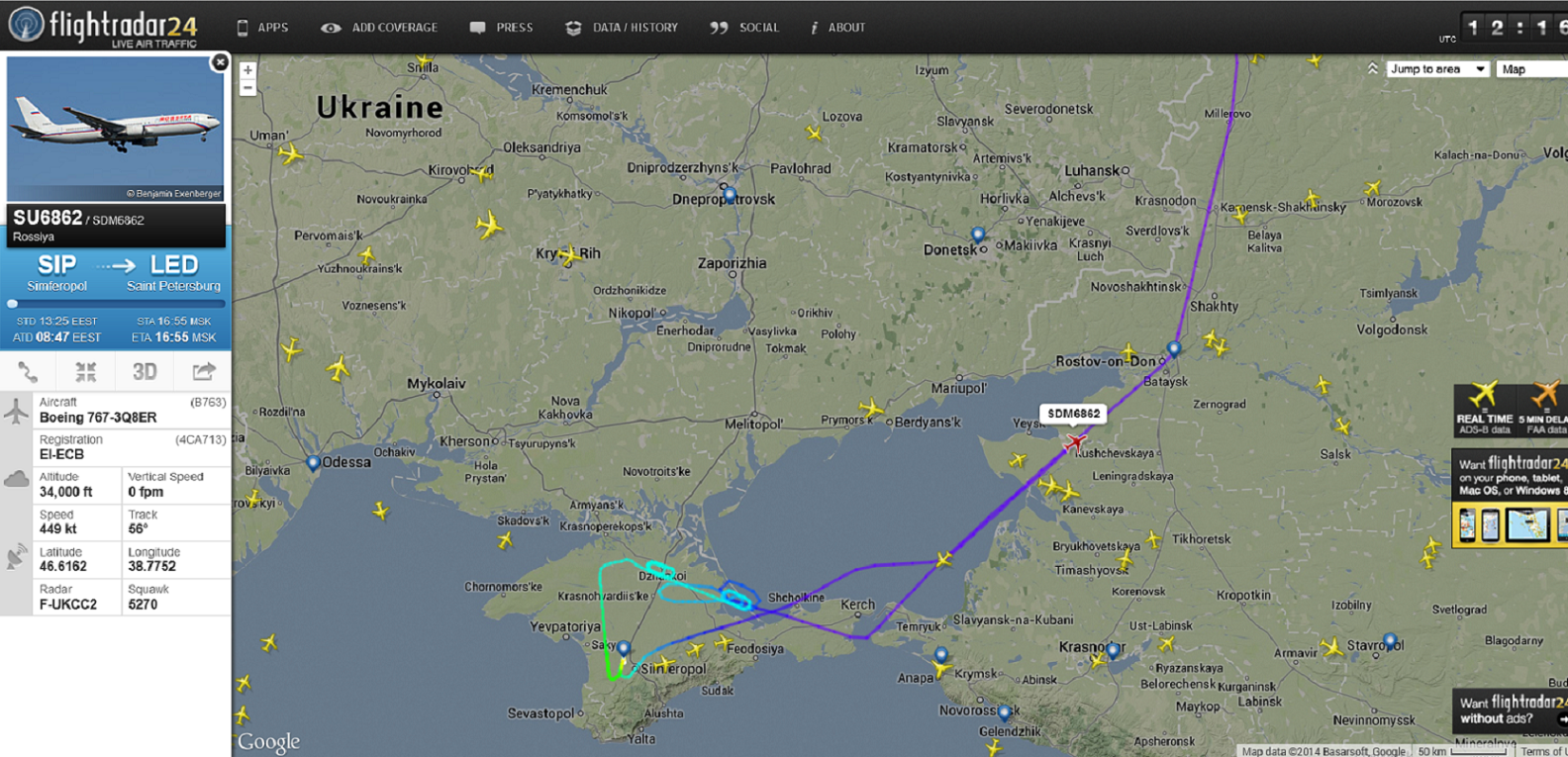
Task: Toggle 5 MIN DELAY FAA data legend
Action: [1543, 408]
